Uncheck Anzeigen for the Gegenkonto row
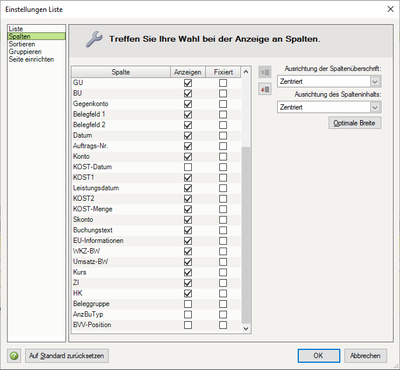This screenshot has height=370, width=400. pos(188,104)
